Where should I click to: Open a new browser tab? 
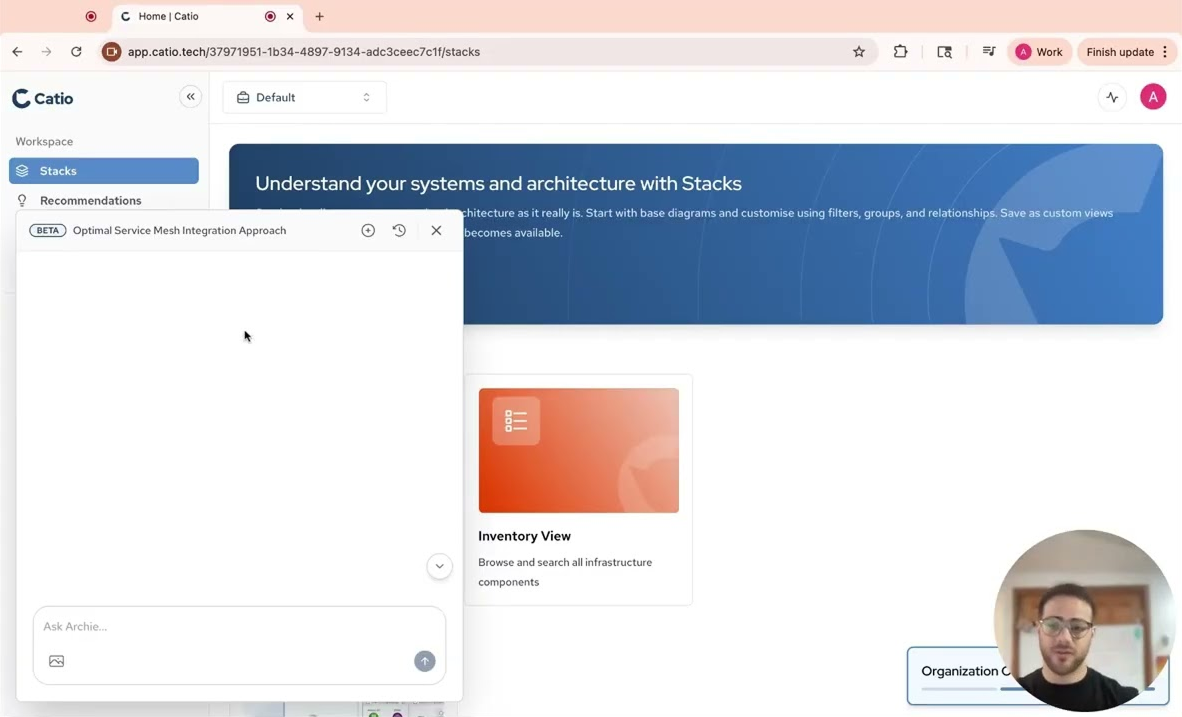pyautogui.click(x=320, y=17)
